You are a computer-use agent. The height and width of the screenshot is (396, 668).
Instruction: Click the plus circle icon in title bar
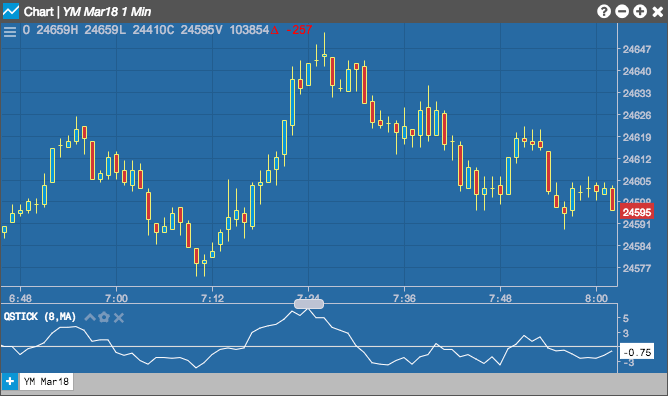point(640,11)
